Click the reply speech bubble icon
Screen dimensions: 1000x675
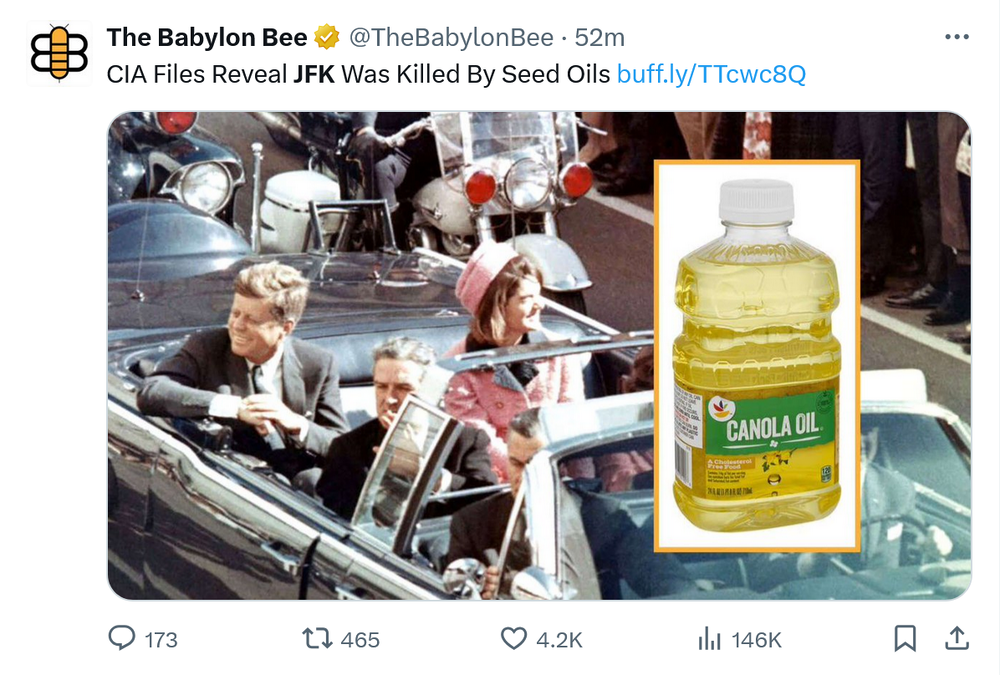pos(122,638)
